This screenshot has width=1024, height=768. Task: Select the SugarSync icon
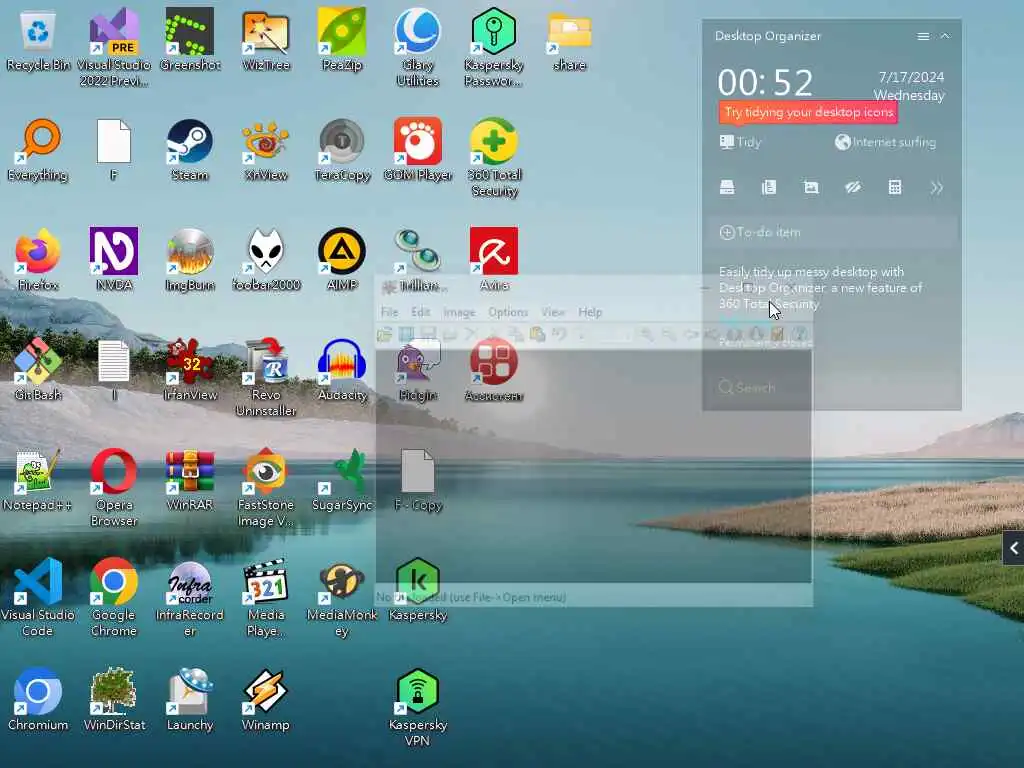(x=342, y=480)
